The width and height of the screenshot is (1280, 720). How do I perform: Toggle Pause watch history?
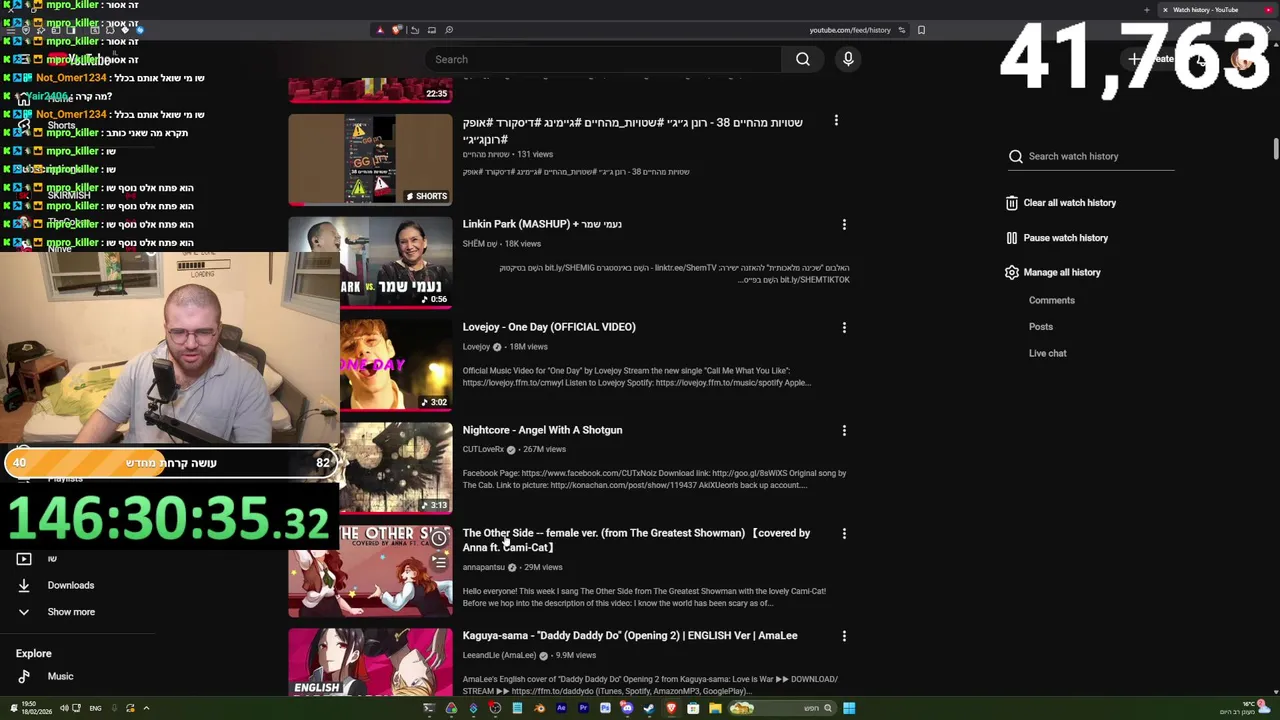coord(1057,238)
